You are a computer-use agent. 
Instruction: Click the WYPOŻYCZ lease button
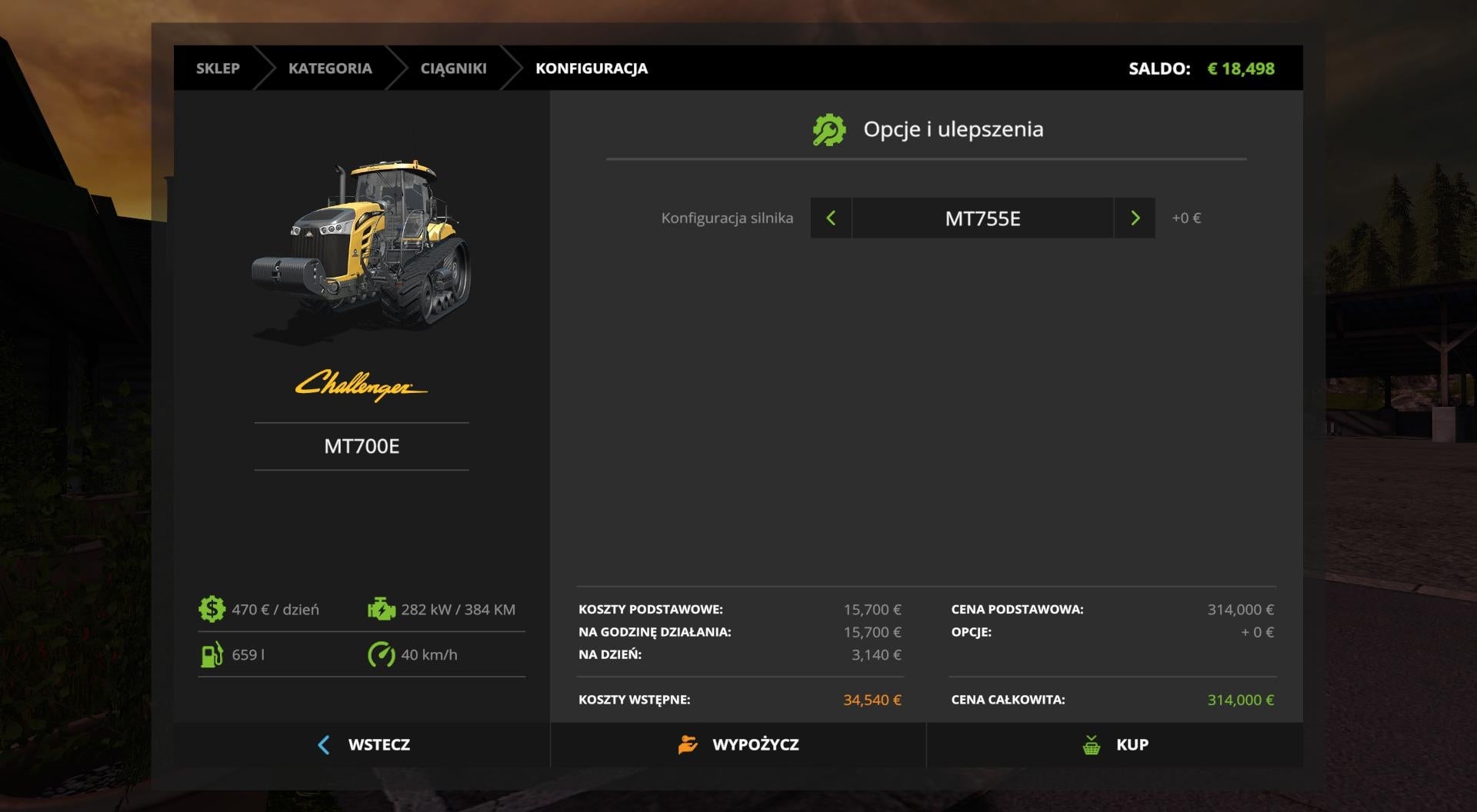(x=738, y=744)
